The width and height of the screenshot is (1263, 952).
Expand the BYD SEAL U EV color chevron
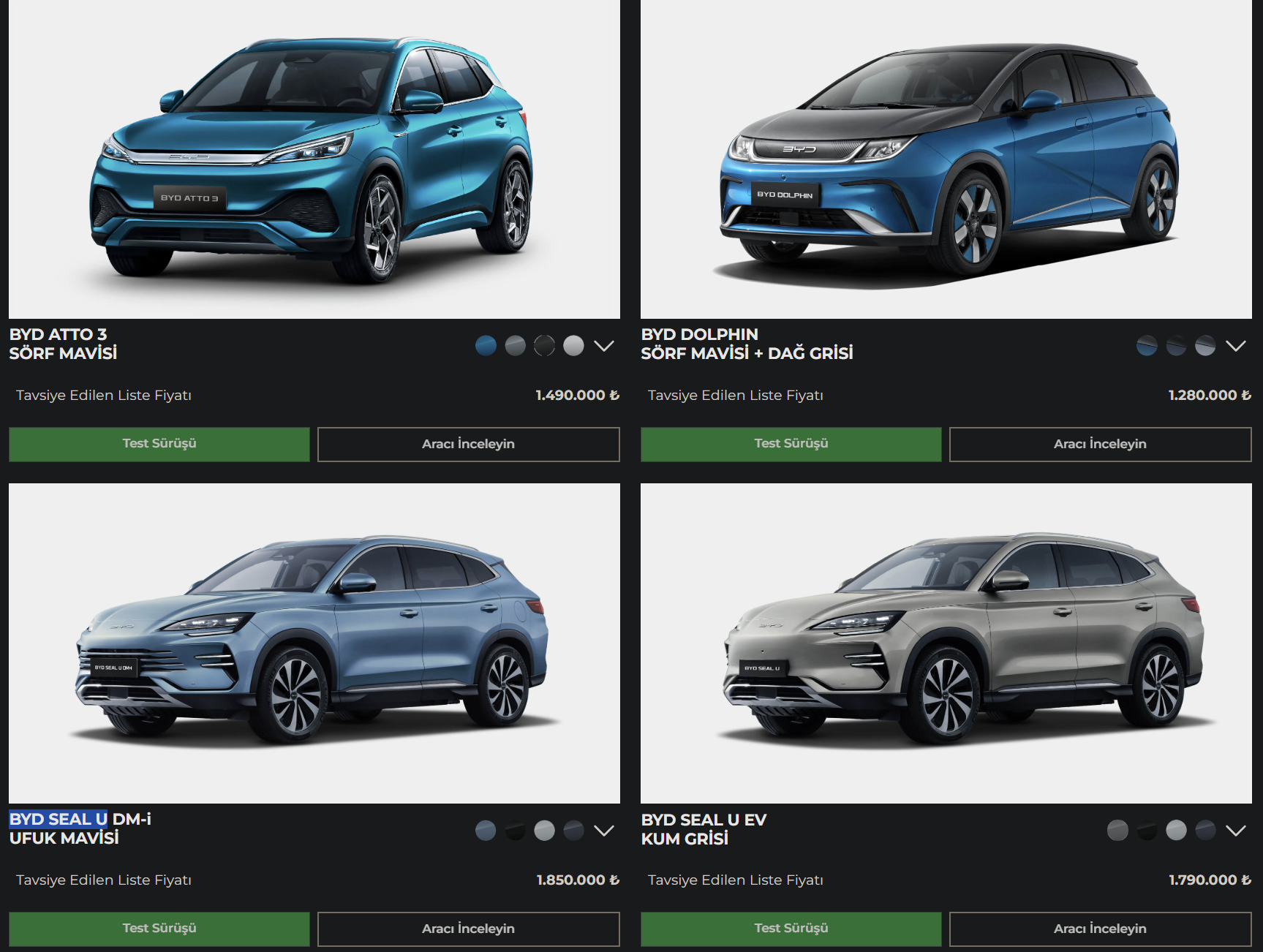pos(1236,831)
